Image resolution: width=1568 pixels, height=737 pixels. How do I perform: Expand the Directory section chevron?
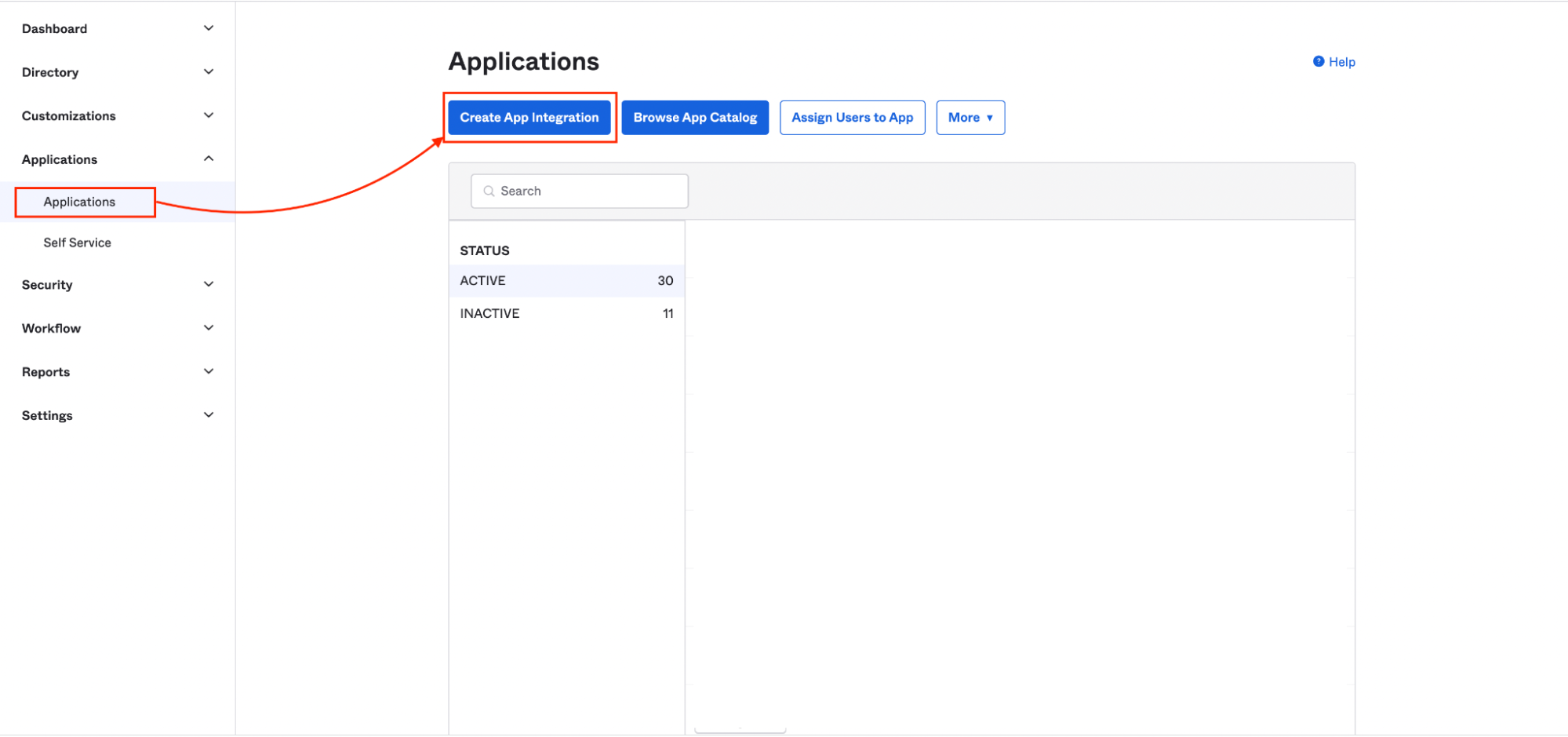(209, 72)
